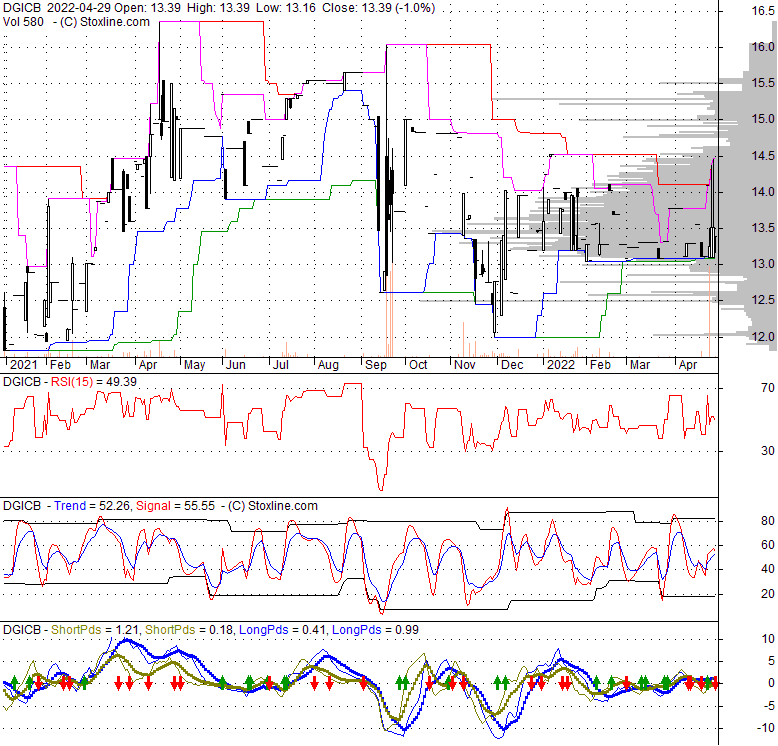Click the 'May' month label on the axis
The height and width of the screenshot is (746, 778).
click(194, 366)
